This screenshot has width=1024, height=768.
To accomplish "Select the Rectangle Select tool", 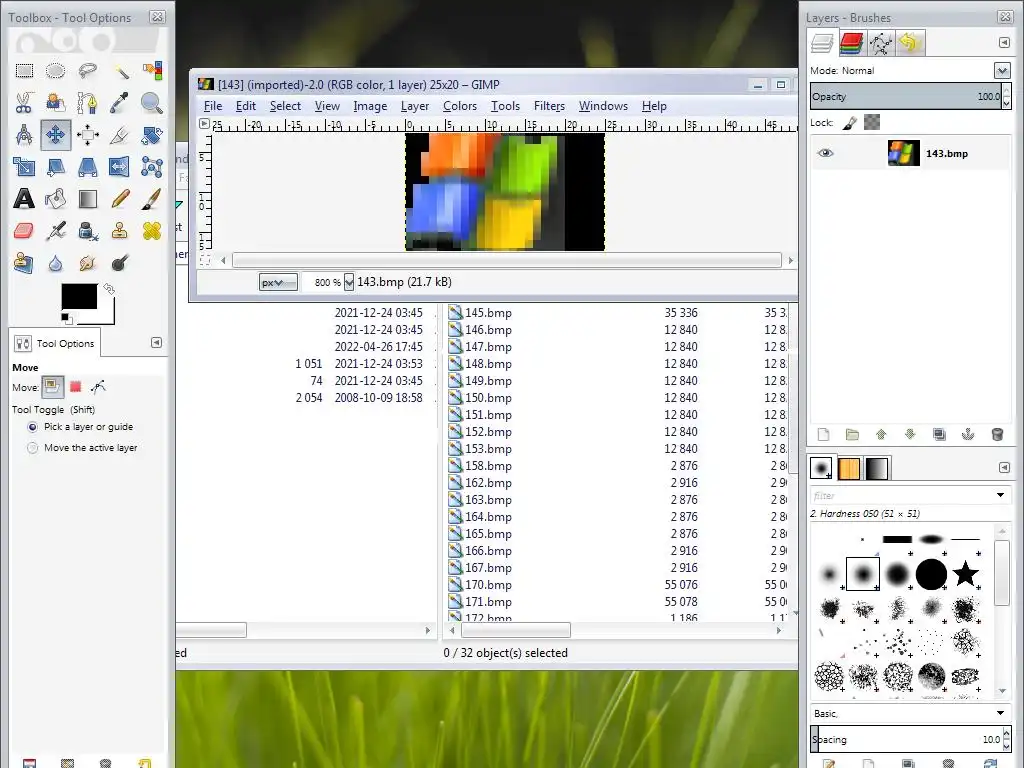I will [x=24, y=71].
